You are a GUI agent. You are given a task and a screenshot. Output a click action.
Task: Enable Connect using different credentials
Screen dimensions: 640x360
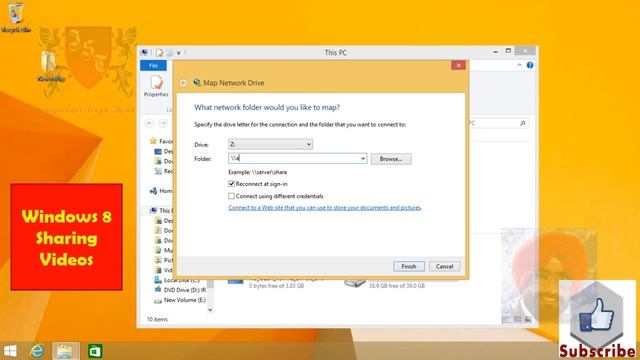(231, 196)
